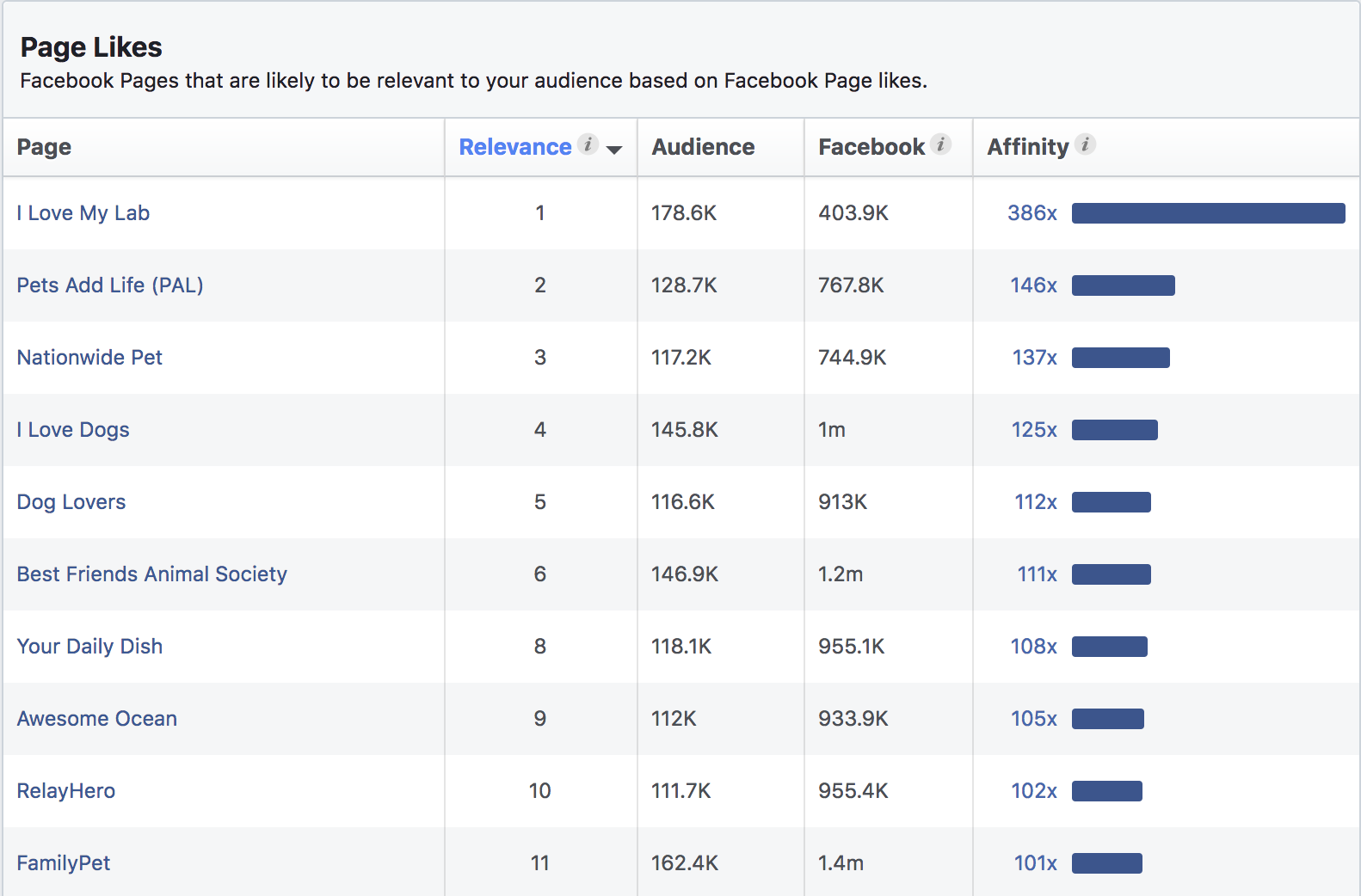This screenshot has height=896, width=1361.
Task: Click the affinity bar for Nationwide Pet
Action: (x=1121, y=358)
